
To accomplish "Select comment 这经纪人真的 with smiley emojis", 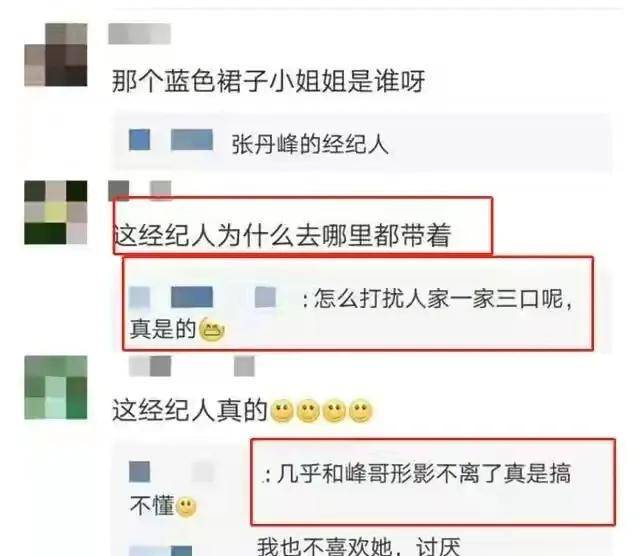I will tap(242, 411).
